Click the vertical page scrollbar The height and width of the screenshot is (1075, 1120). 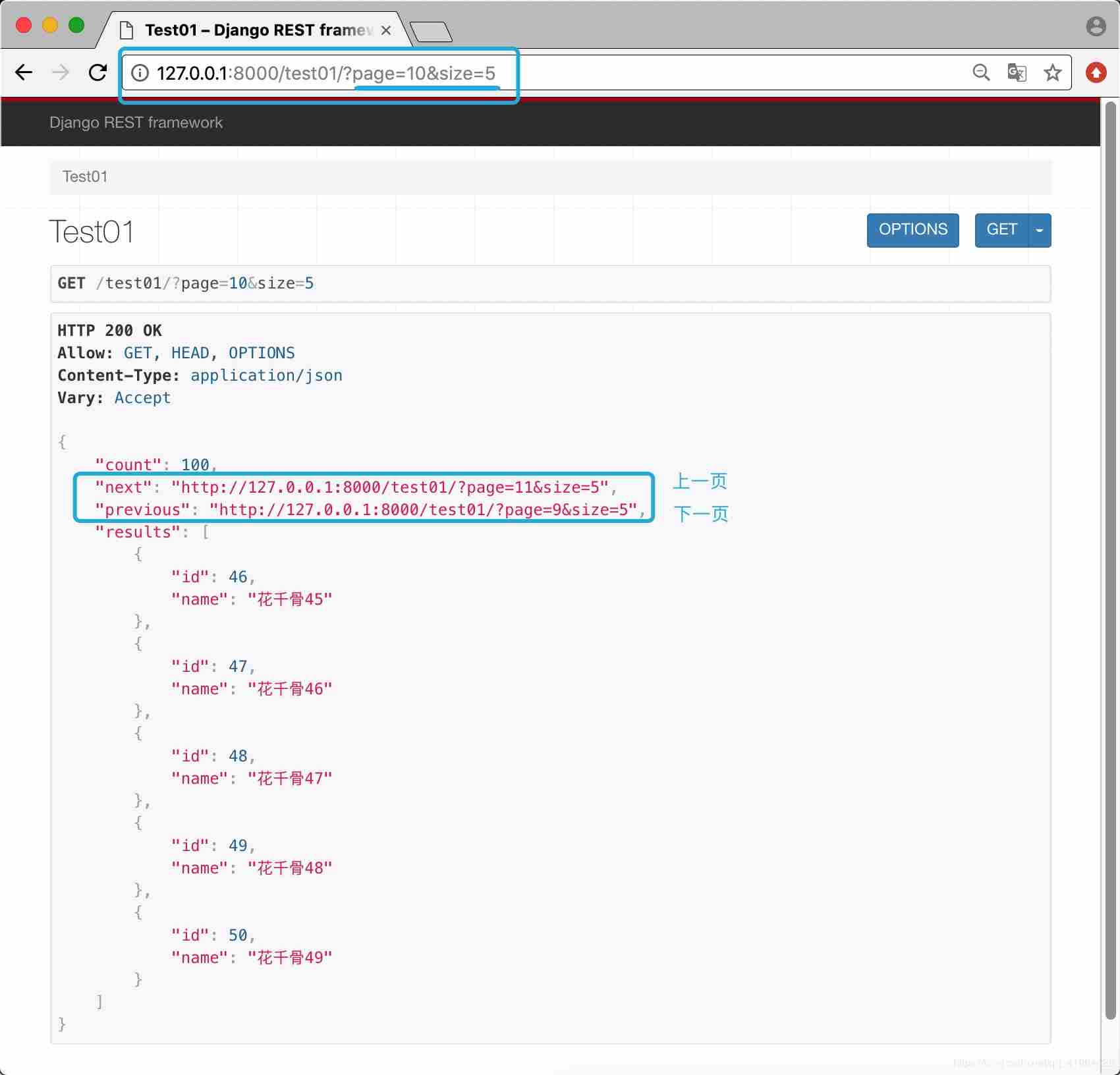click(x=1111, y=560)
